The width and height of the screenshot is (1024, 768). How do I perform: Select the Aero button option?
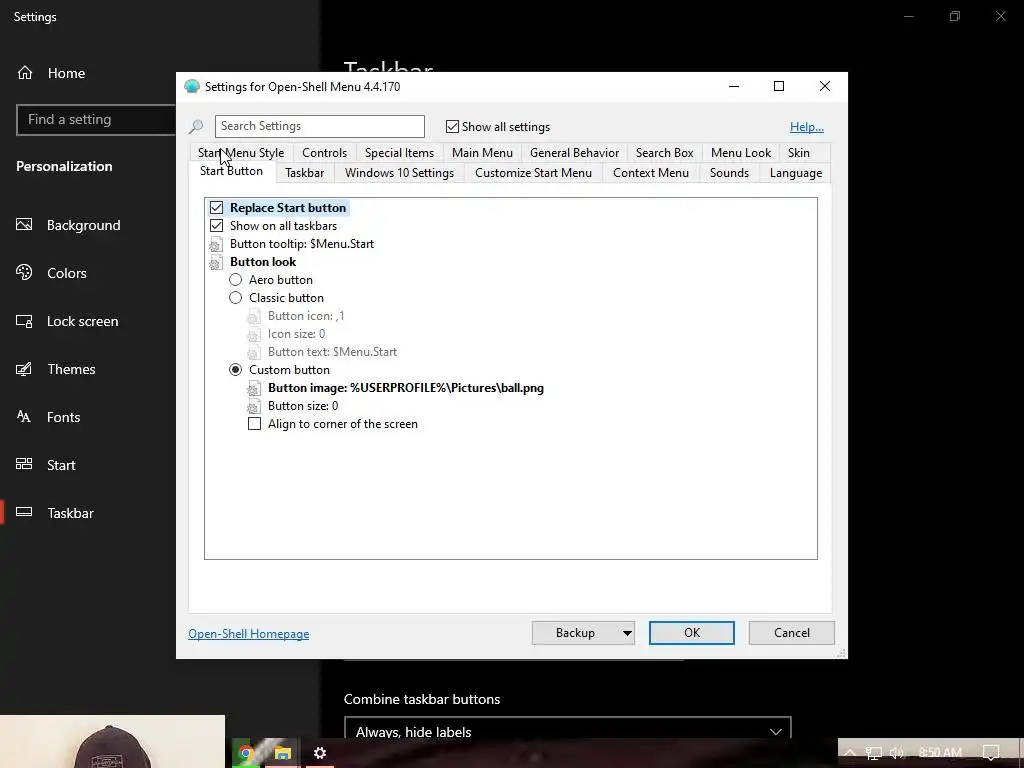click(x=235, y=280)
